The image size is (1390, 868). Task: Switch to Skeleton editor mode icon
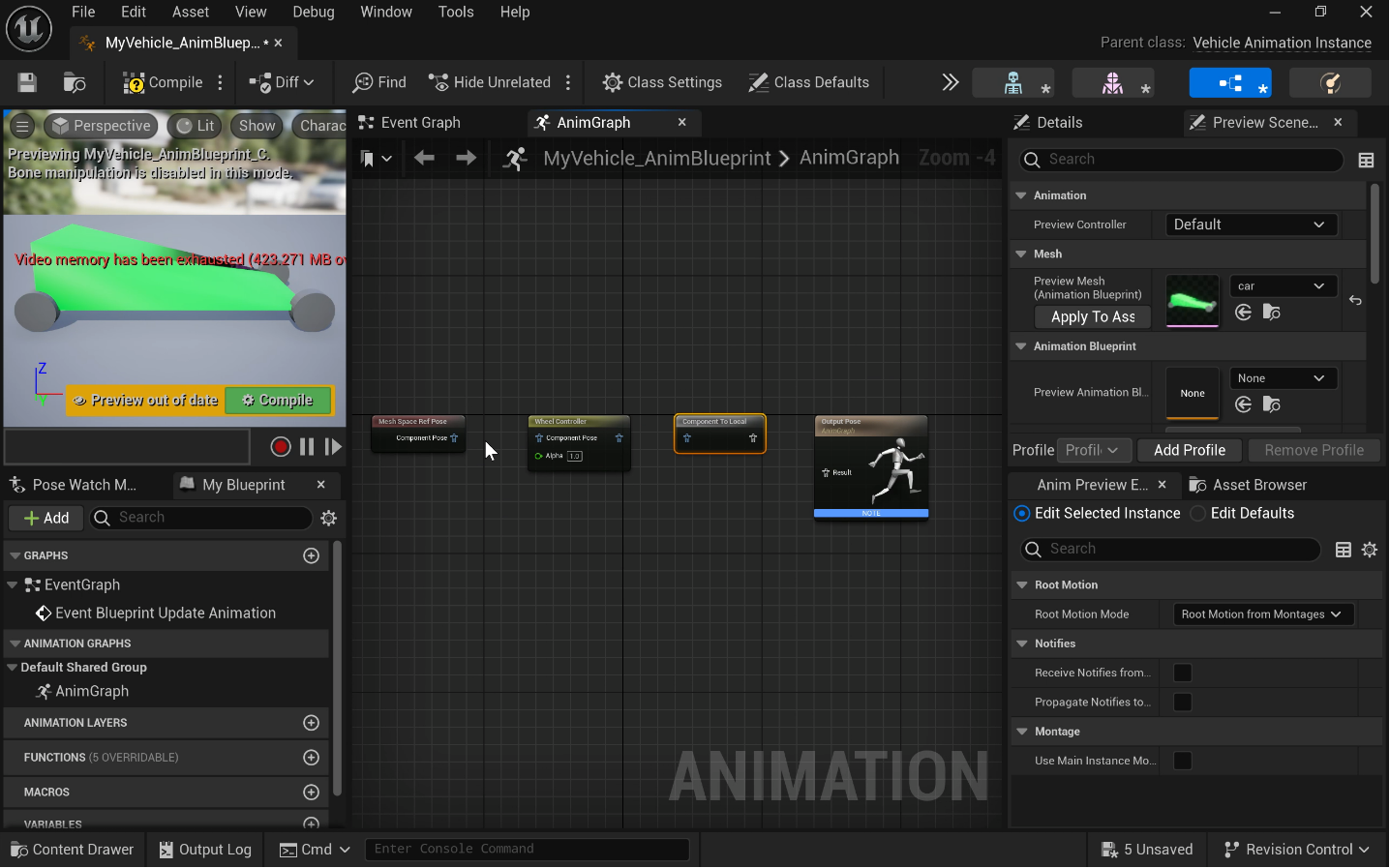coord(1013,84)
